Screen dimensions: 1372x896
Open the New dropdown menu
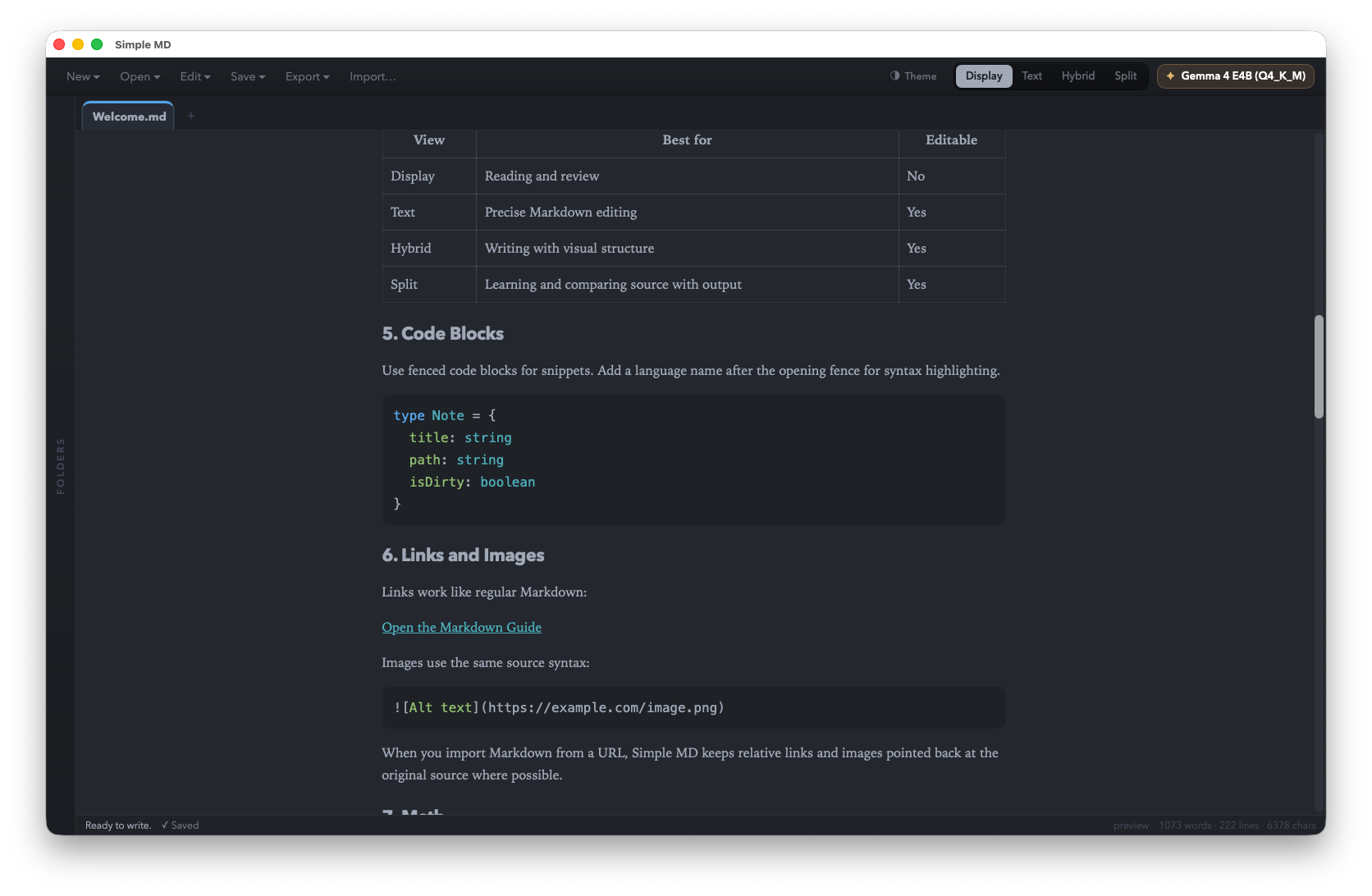(83, 76)
